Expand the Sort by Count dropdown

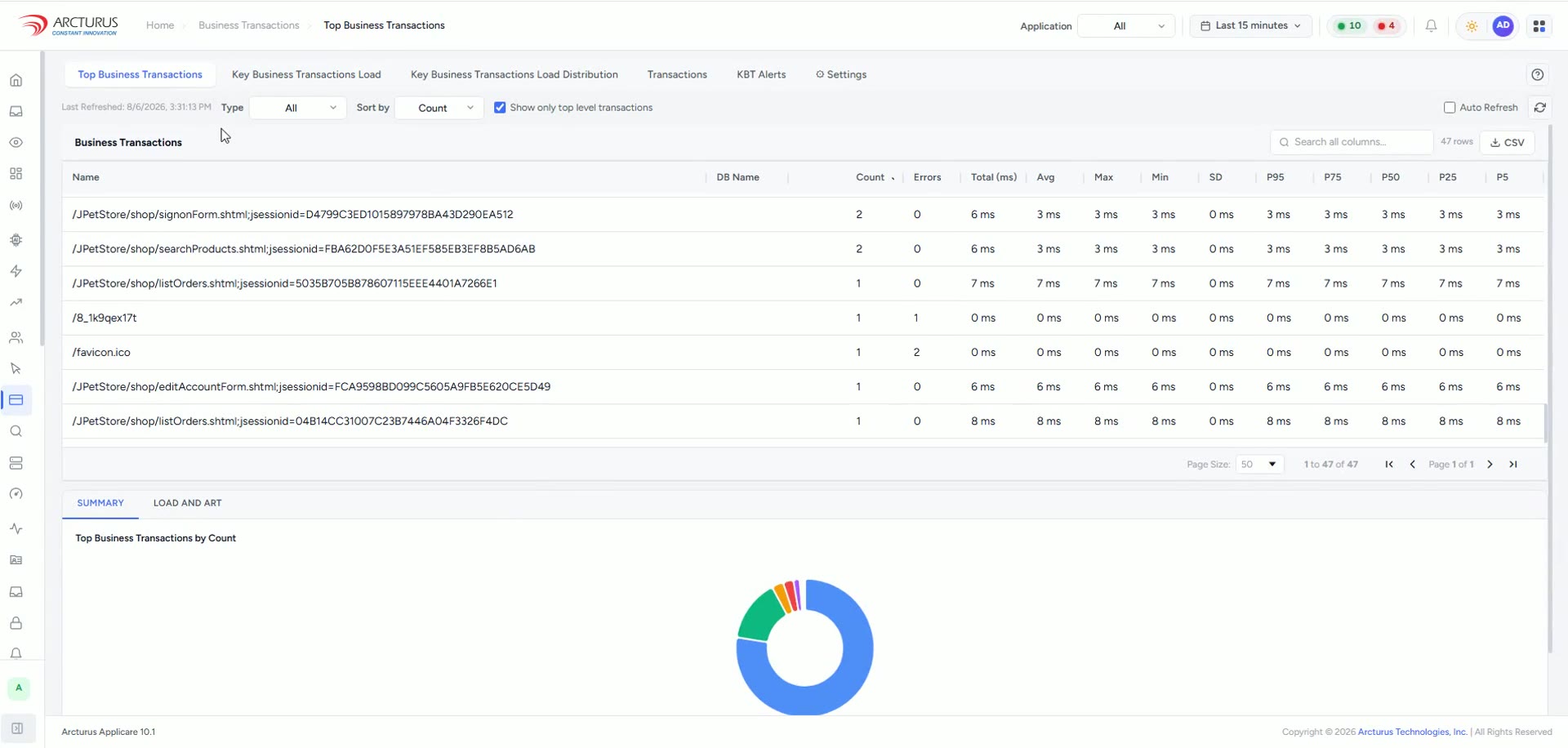pyautogui.click(x=439, y=108)
